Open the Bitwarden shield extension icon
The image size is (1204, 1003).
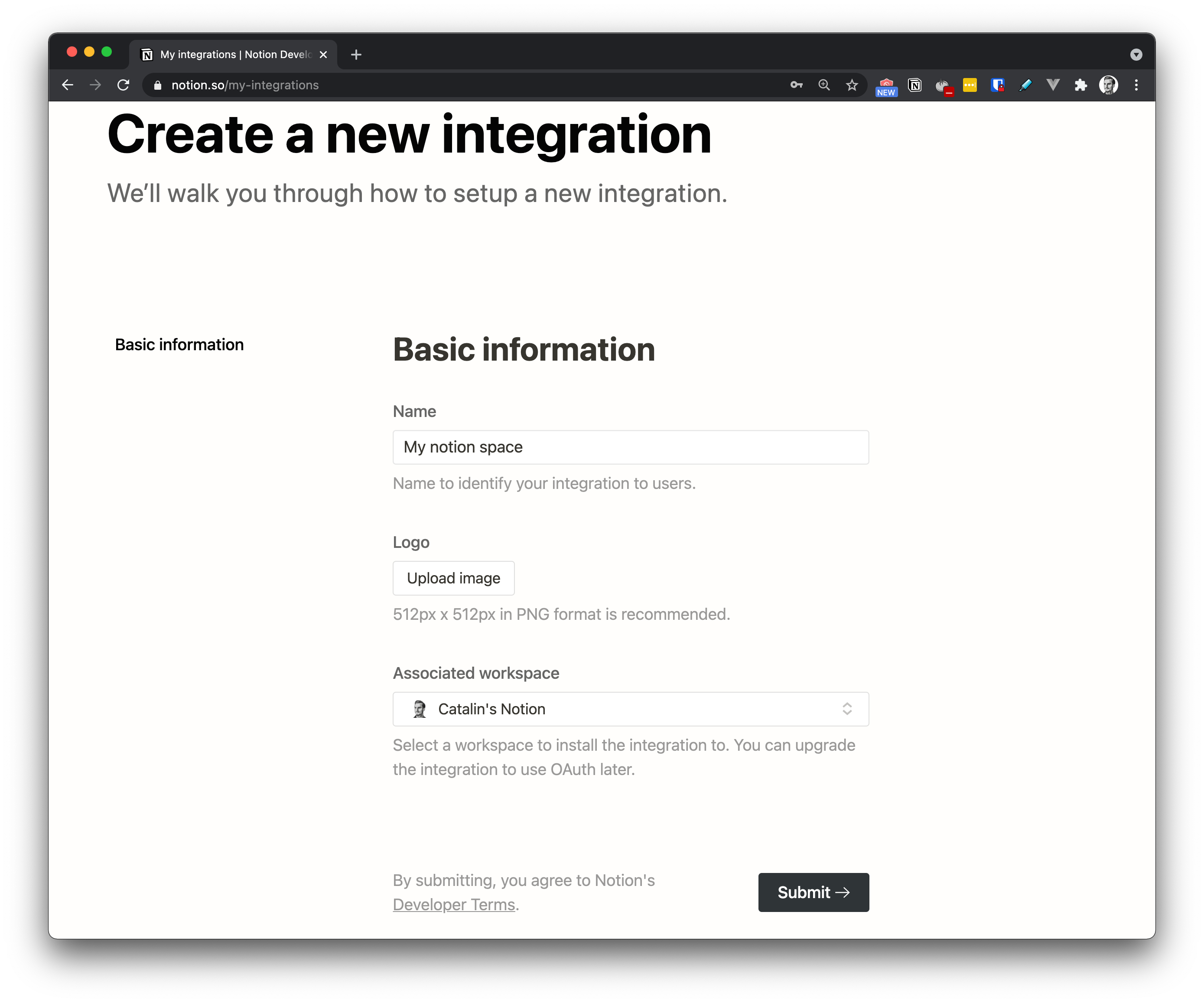tap(998, 85)
